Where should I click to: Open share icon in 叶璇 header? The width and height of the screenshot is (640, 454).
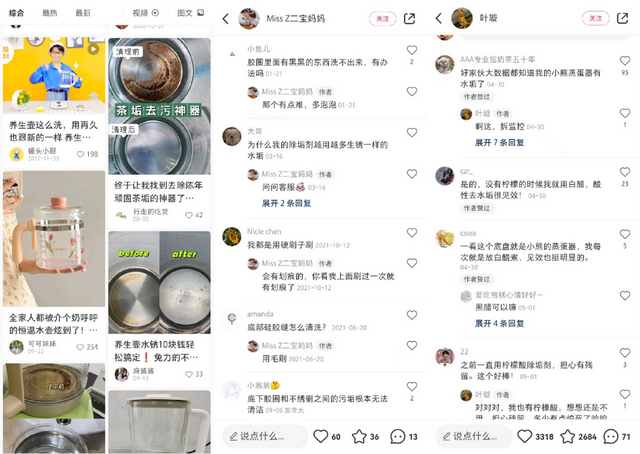coord(622,18)
